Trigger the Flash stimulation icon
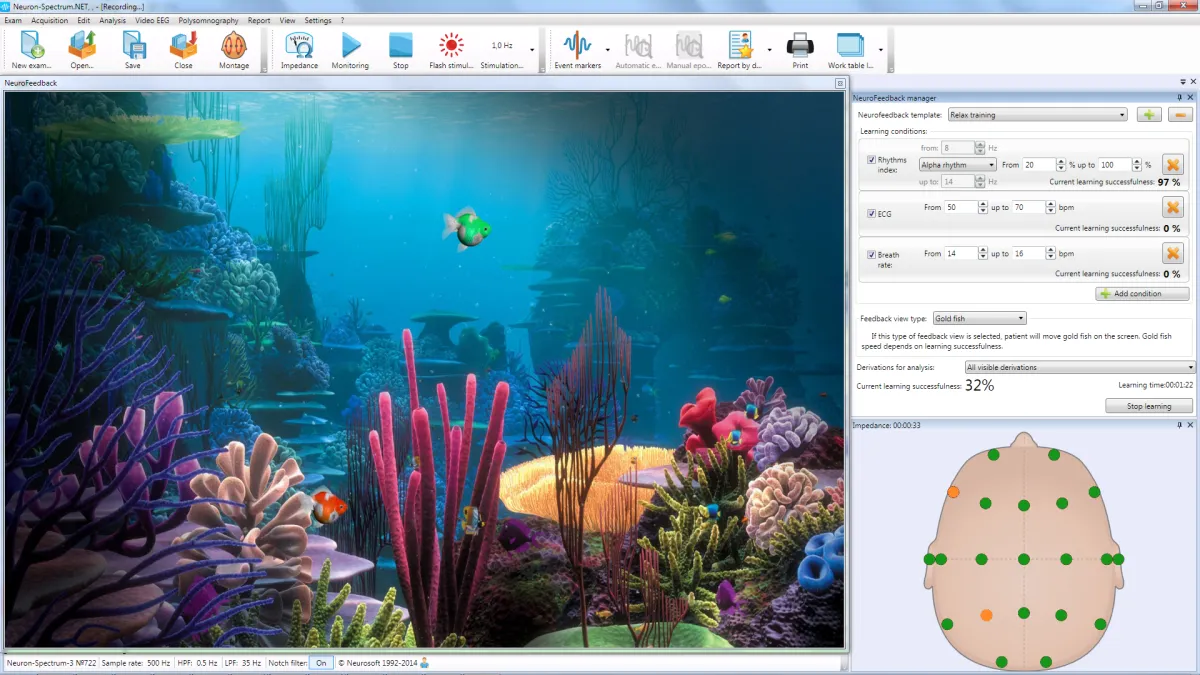Viewport: 1200px width, 675px height. 452,46
